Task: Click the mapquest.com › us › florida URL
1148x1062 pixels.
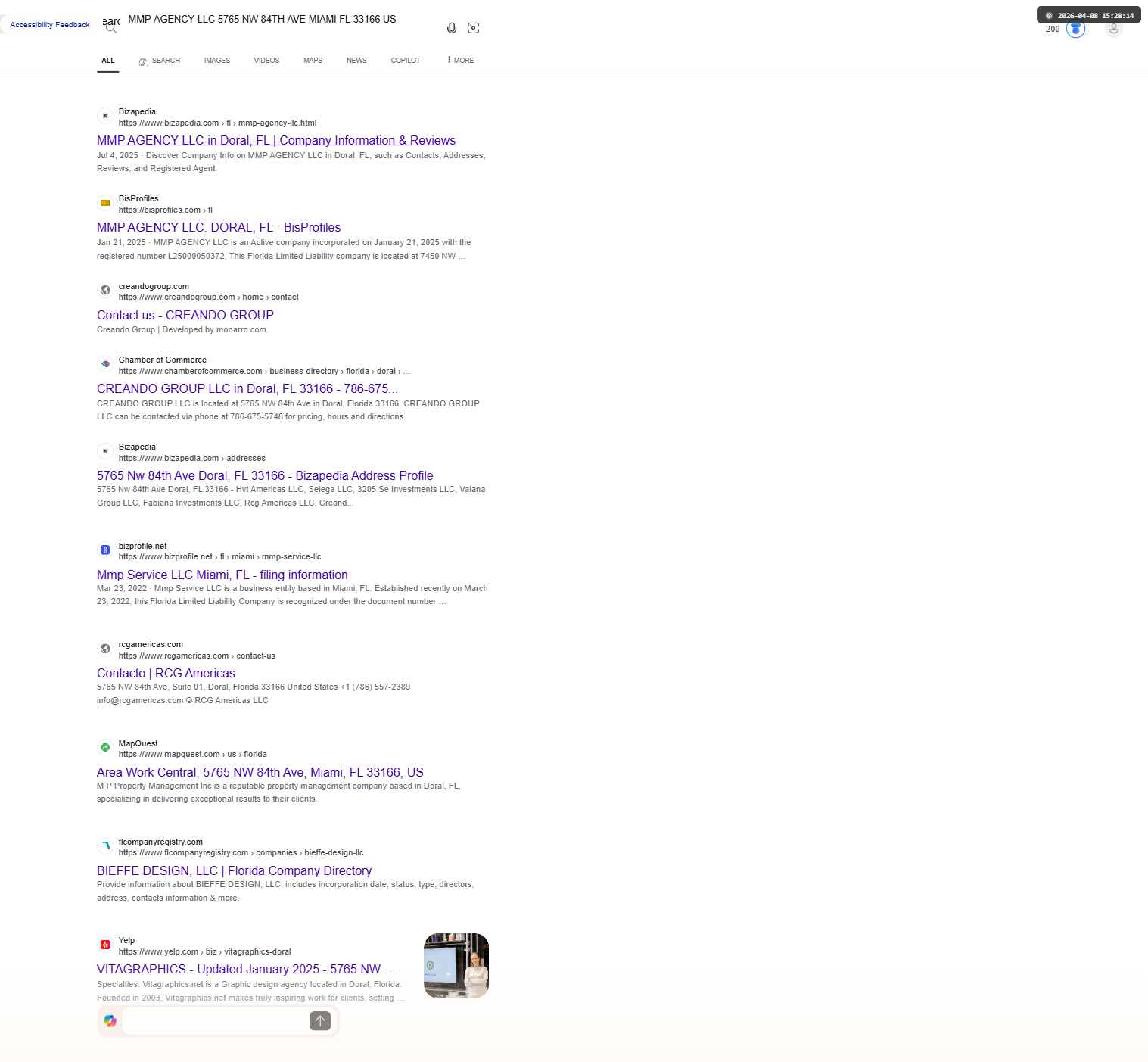Action: pyautogui.click(x=193, y=755)
